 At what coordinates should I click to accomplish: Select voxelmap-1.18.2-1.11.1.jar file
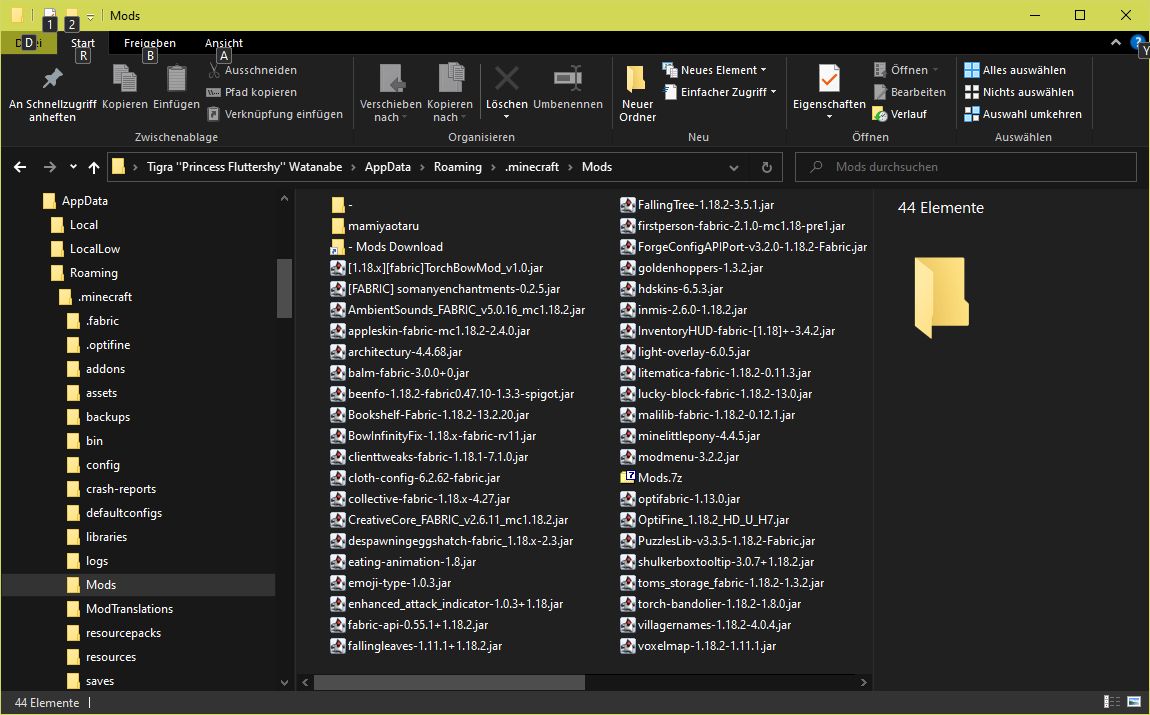[x=706, y=646]
